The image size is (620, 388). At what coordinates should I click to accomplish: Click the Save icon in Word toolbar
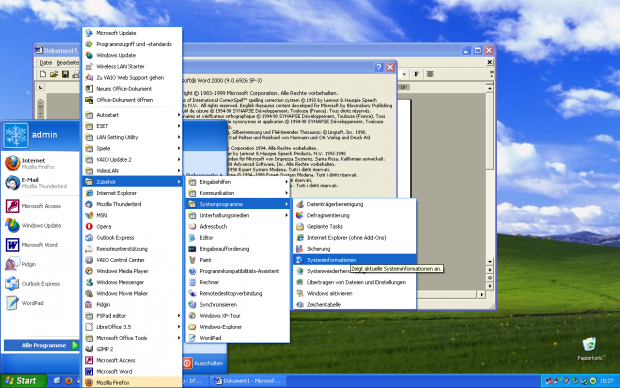click(65, 74)
